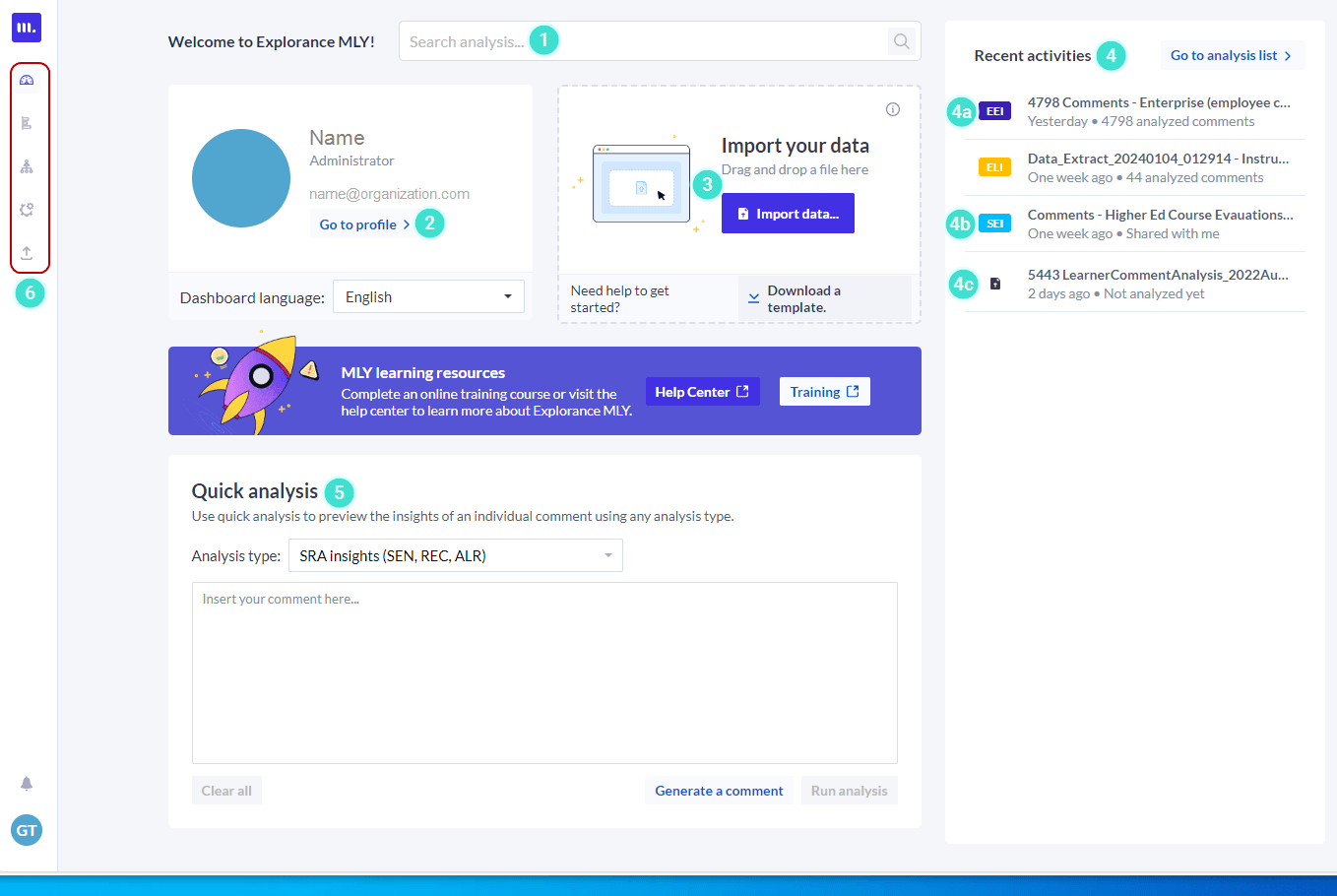The image size is (1337, 896).
Task: Open notifications bell icon
Action: coord(27,784)
